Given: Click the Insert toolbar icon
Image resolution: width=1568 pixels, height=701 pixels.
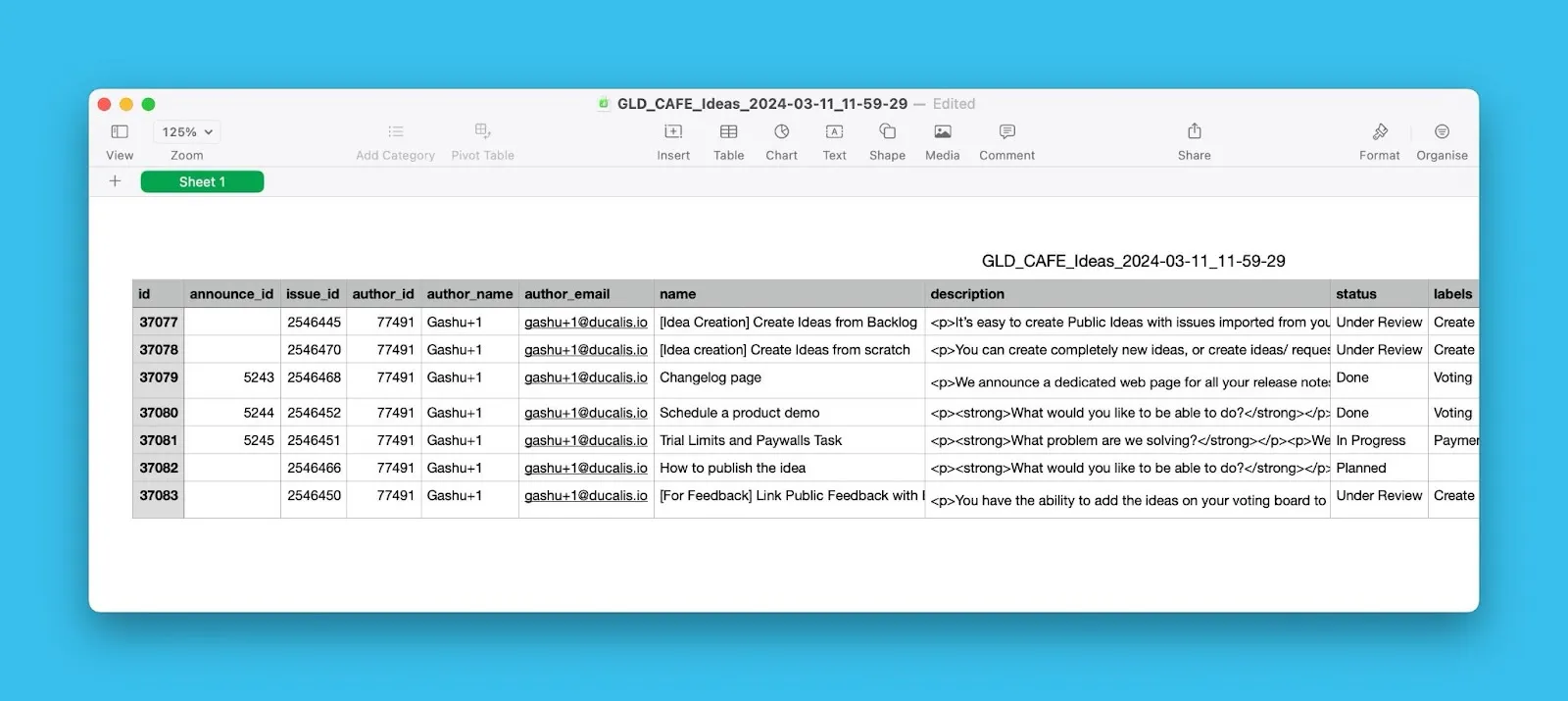Looking at the screenshot, I should click(673, 132).
